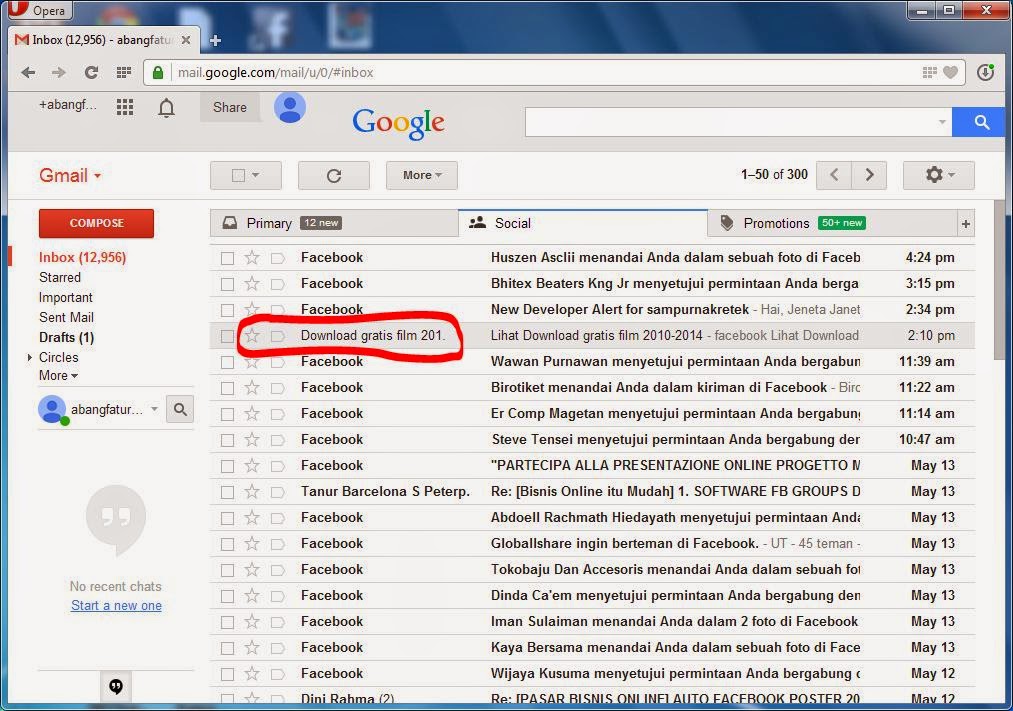Open Google+ notifications bell

point(167,107)
